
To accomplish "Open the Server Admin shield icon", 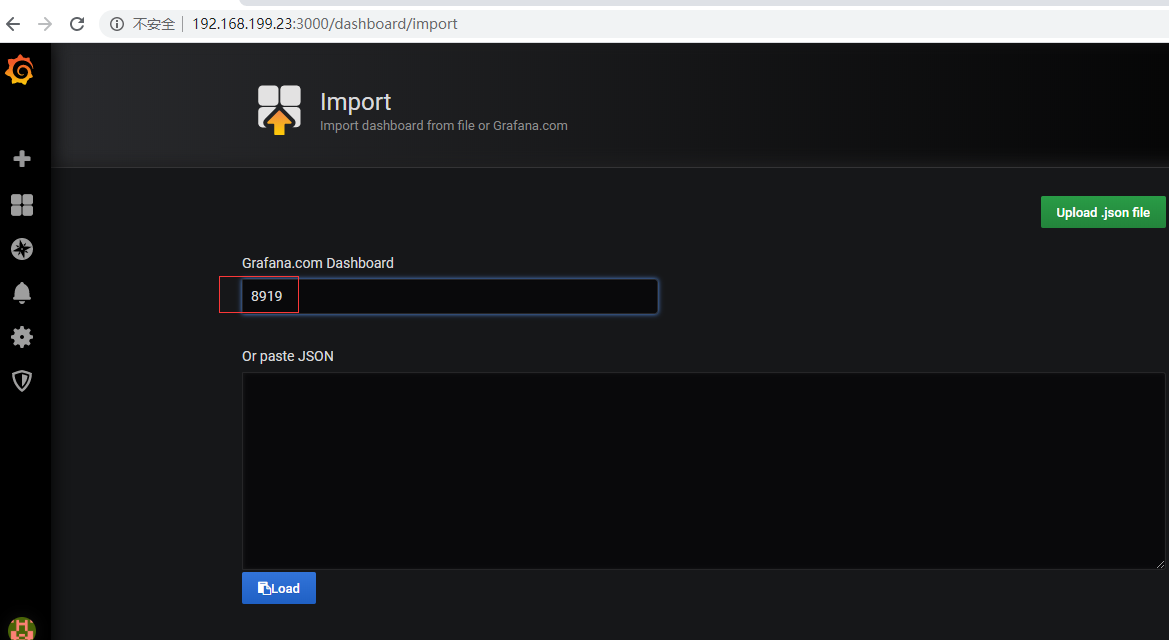I will pos(22,381).
